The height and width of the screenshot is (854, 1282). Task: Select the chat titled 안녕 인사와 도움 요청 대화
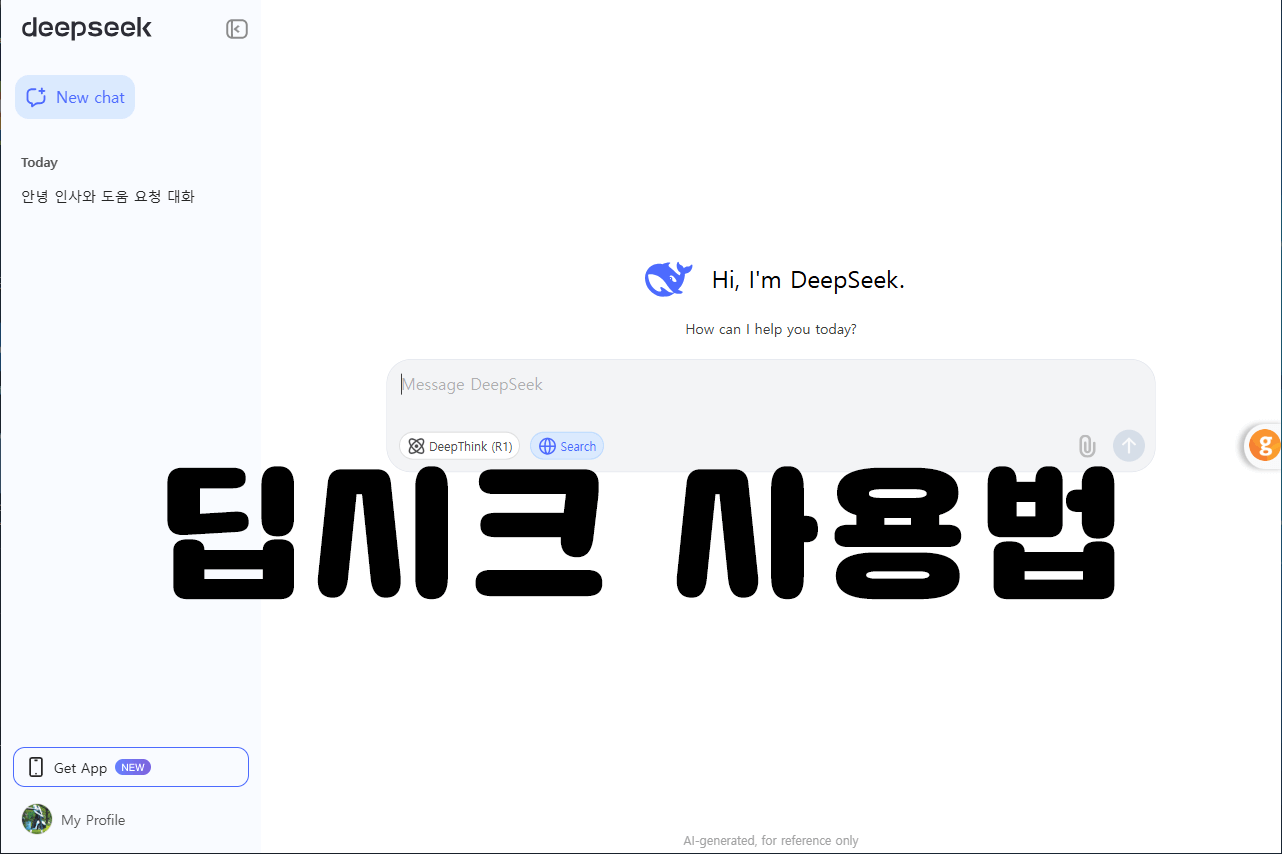[107, 196]
